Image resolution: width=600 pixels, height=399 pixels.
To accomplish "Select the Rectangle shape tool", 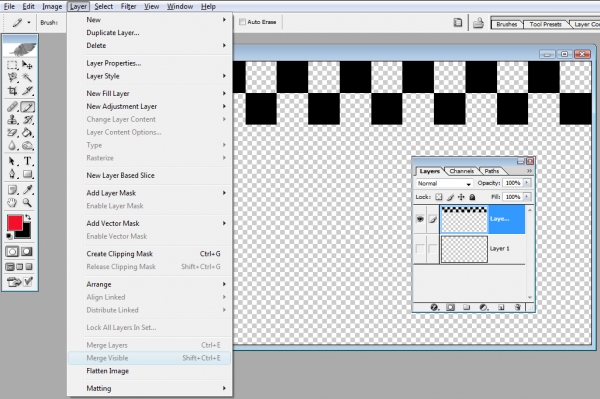I will pyautogui.click(x=27, y=174).
